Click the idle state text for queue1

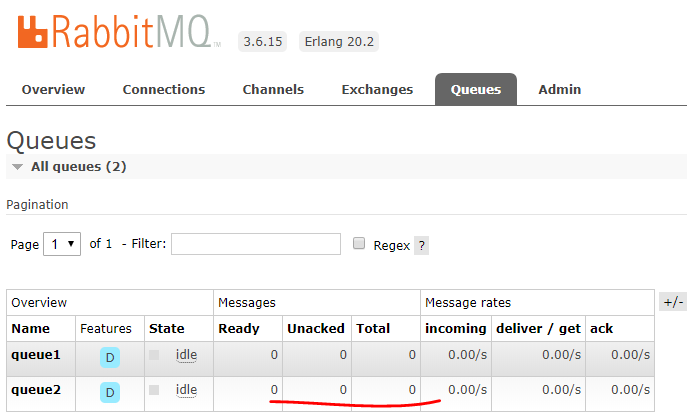(x=186, y=355)
